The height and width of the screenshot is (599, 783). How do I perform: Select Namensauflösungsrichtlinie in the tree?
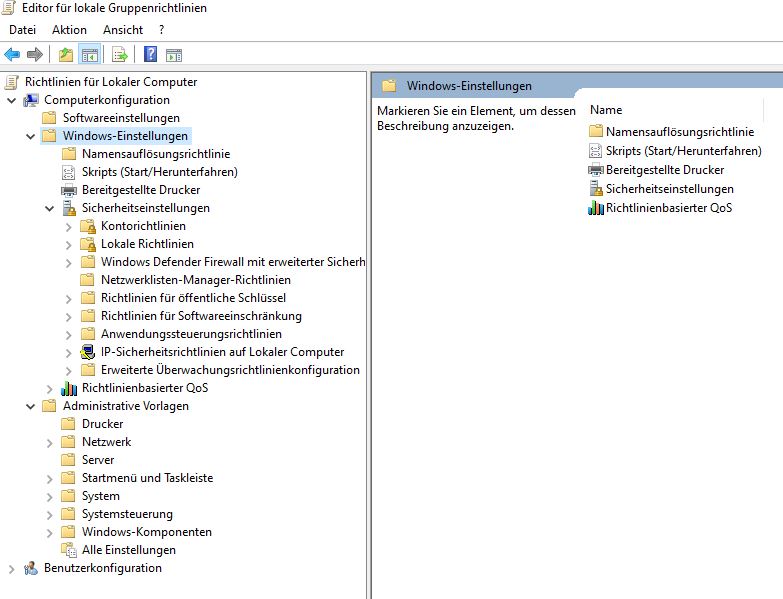tap(156, 154)
